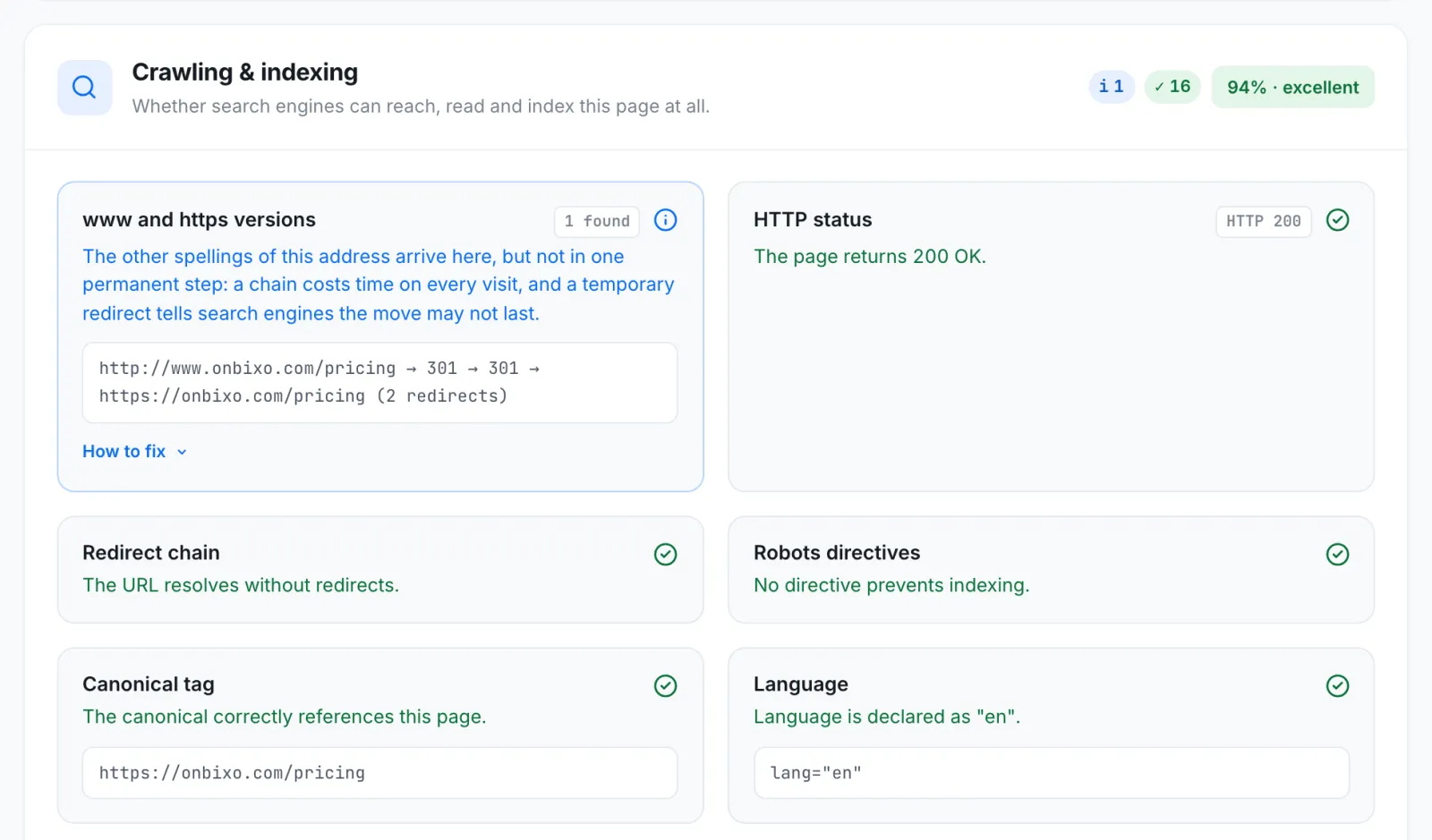1432x840 pixels.
Task: Click the green check icon on HTTP status
Action: tap(1337, 220)
